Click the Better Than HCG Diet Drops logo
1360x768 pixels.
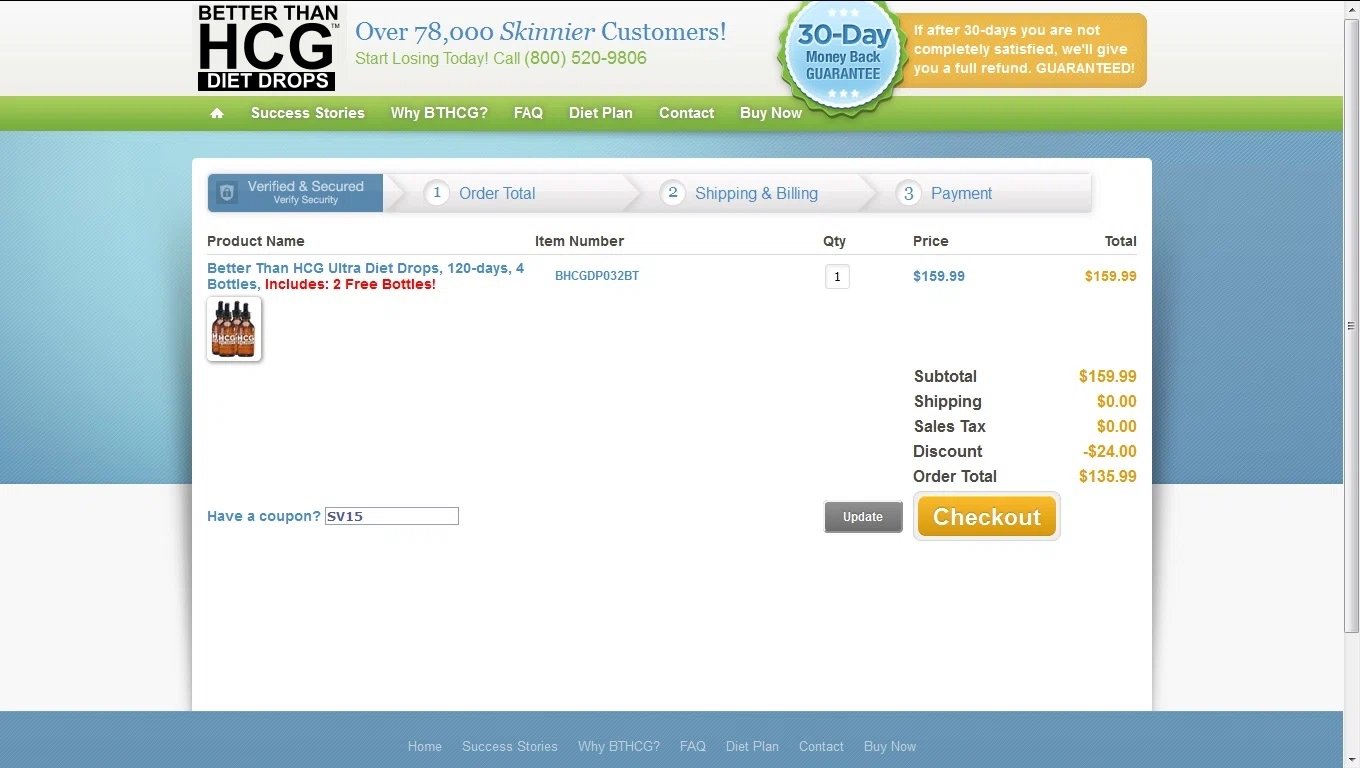[267, 47]
